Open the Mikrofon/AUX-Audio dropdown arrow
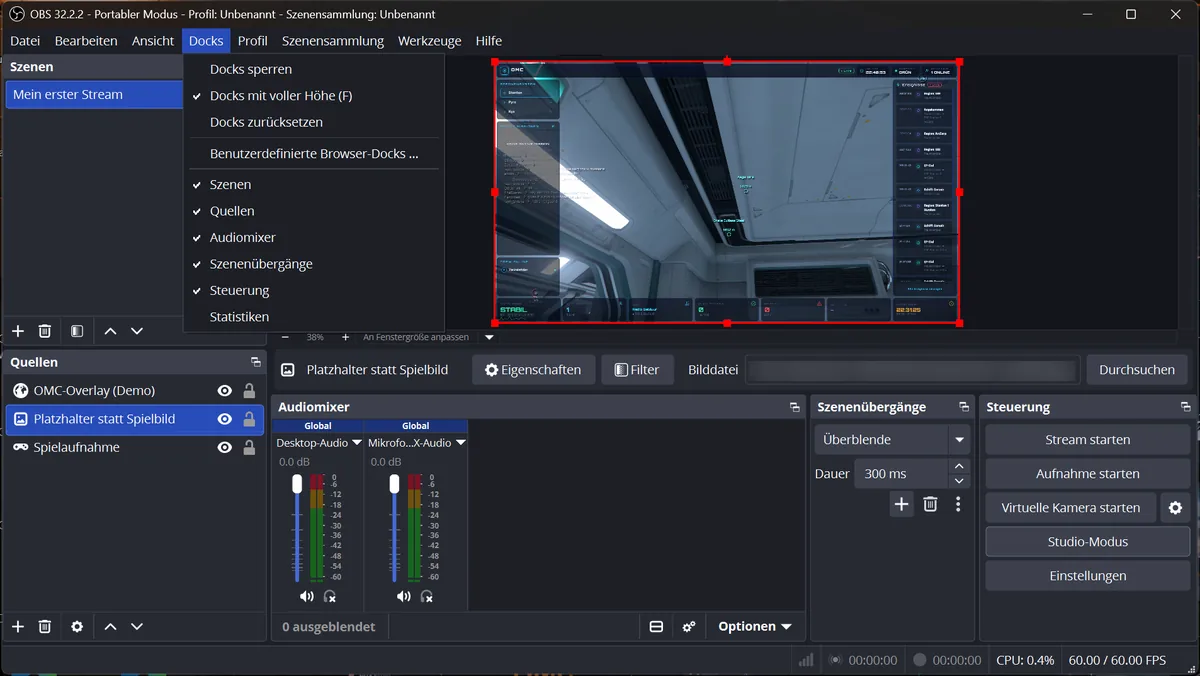Screen dimensions: 1200x676 (x=461, y=443)
